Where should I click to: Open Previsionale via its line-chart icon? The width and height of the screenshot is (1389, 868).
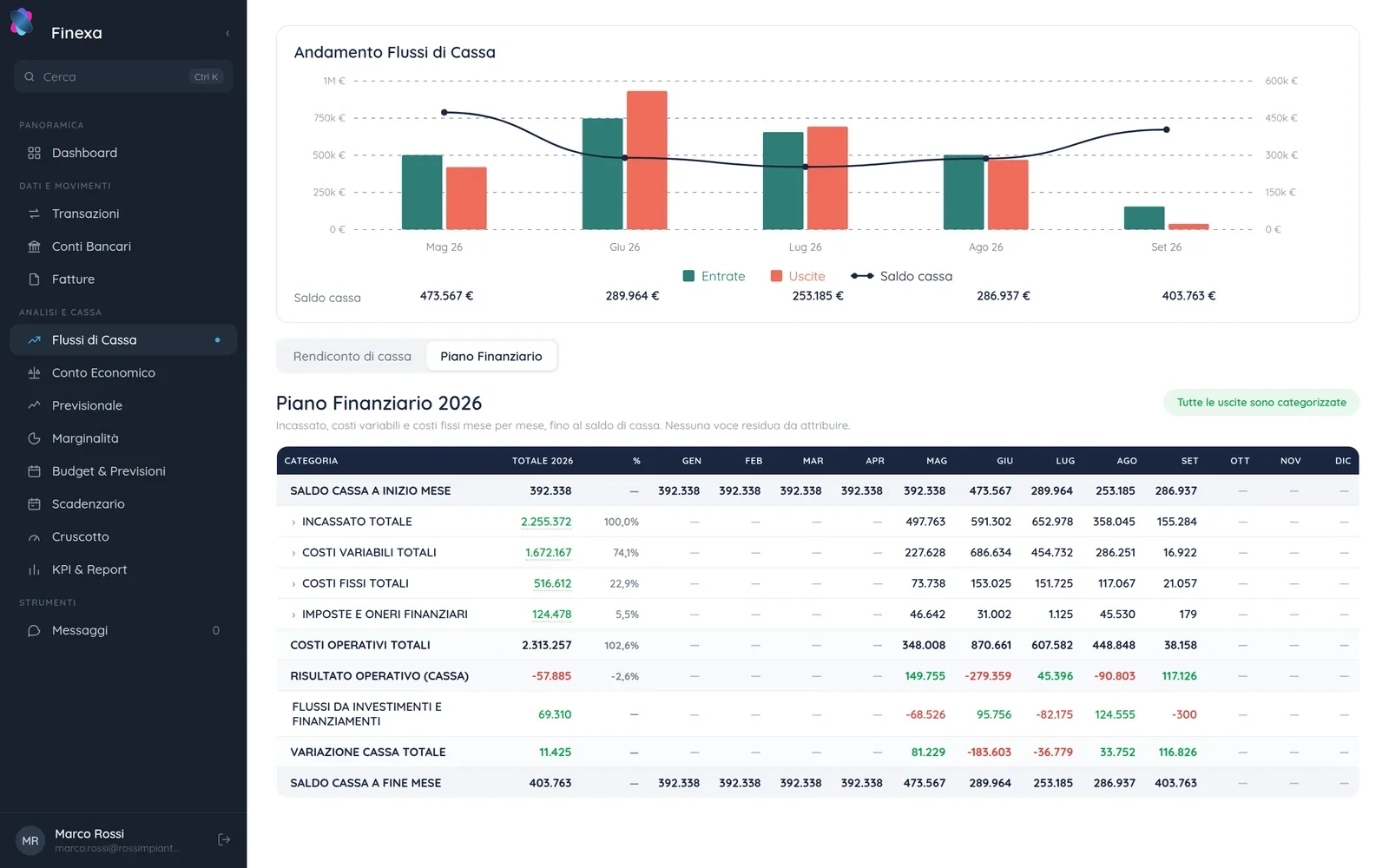pyautogui.click(x=35, y=405)
